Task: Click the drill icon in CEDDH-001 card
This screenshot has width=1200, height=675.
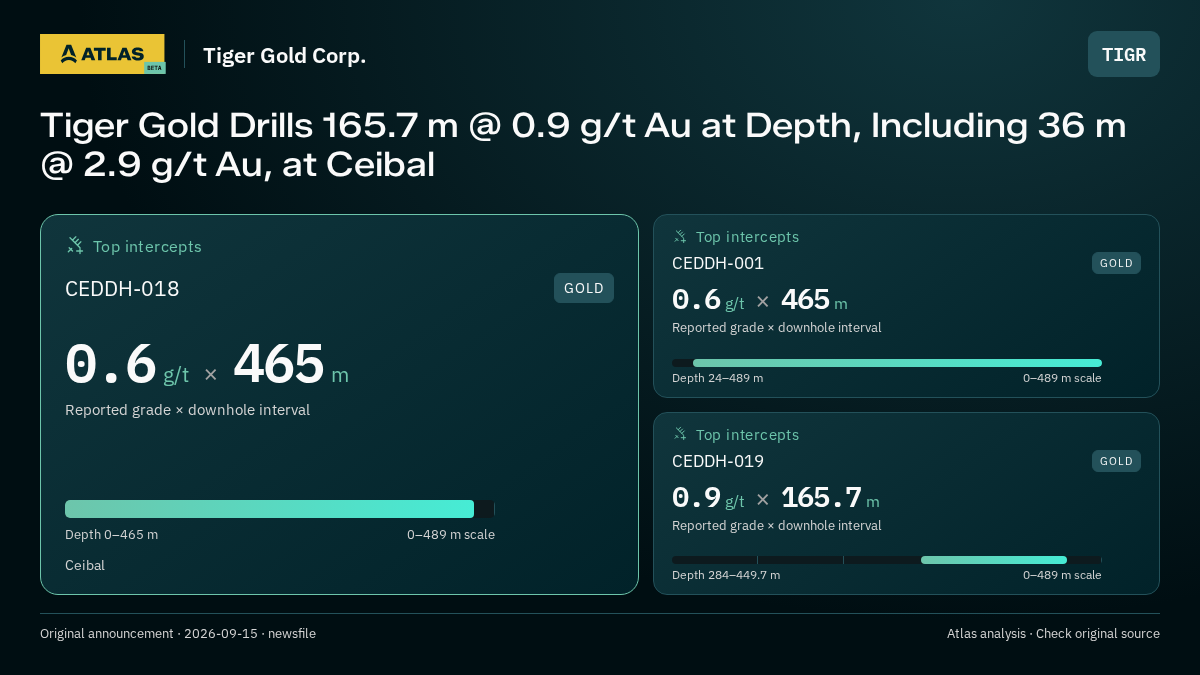Action: tap(680, 237)
